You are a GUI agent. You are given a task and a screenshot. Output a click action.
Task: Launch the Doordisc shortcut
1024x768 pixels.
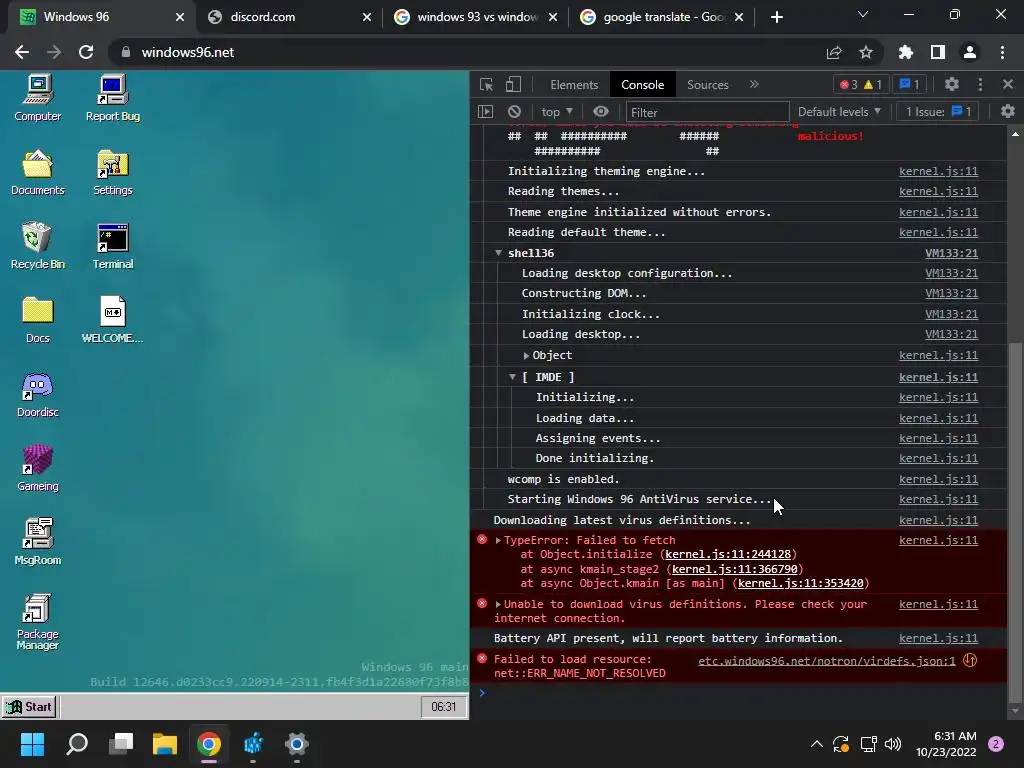click(x=37, y=394)
